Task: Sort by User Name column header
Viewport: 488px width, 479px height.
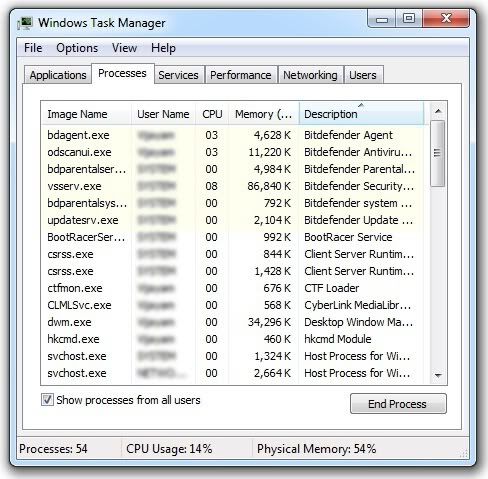Action: click(163, 114)
